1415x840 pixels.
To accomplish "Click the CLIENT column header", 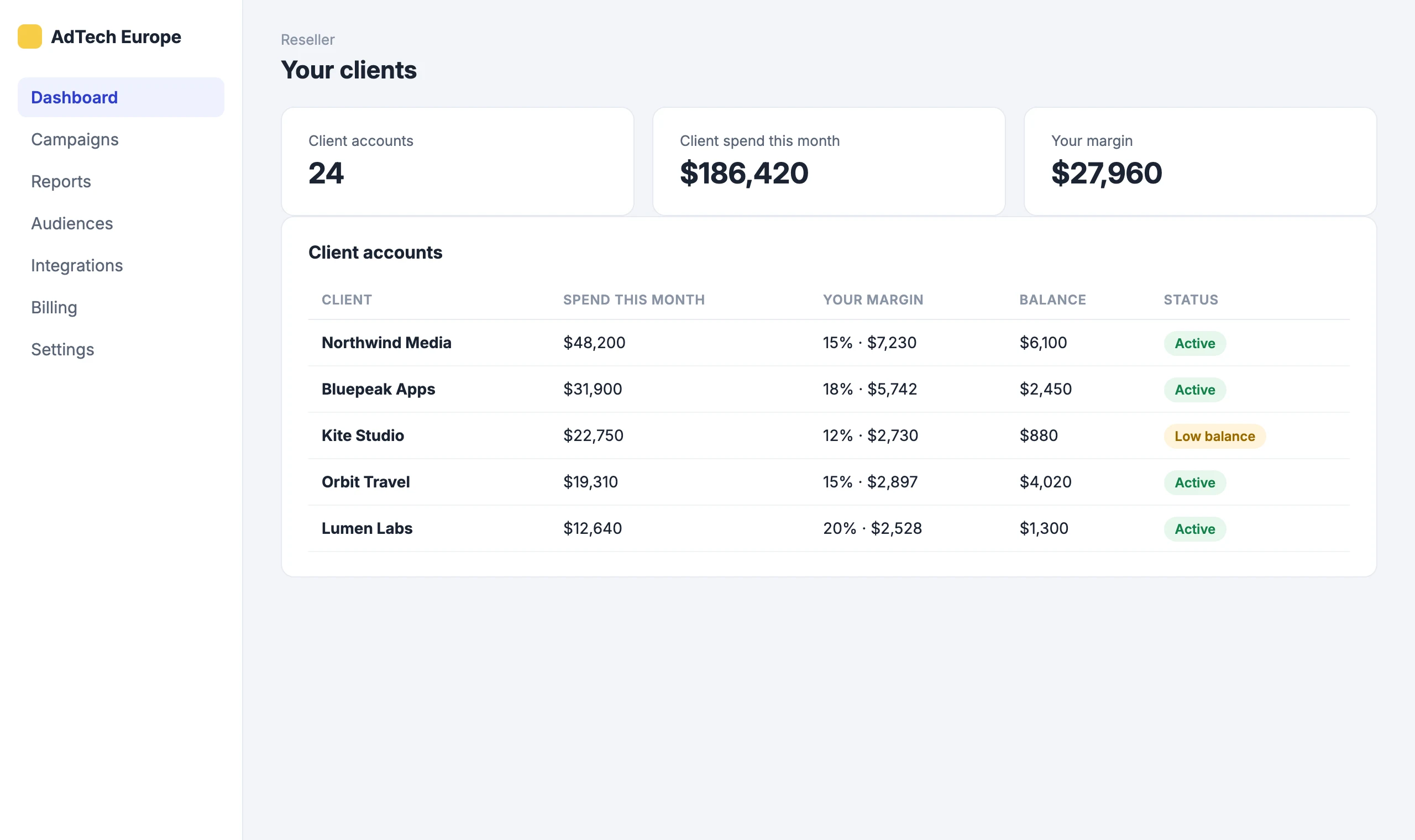I will coord(347,300).
